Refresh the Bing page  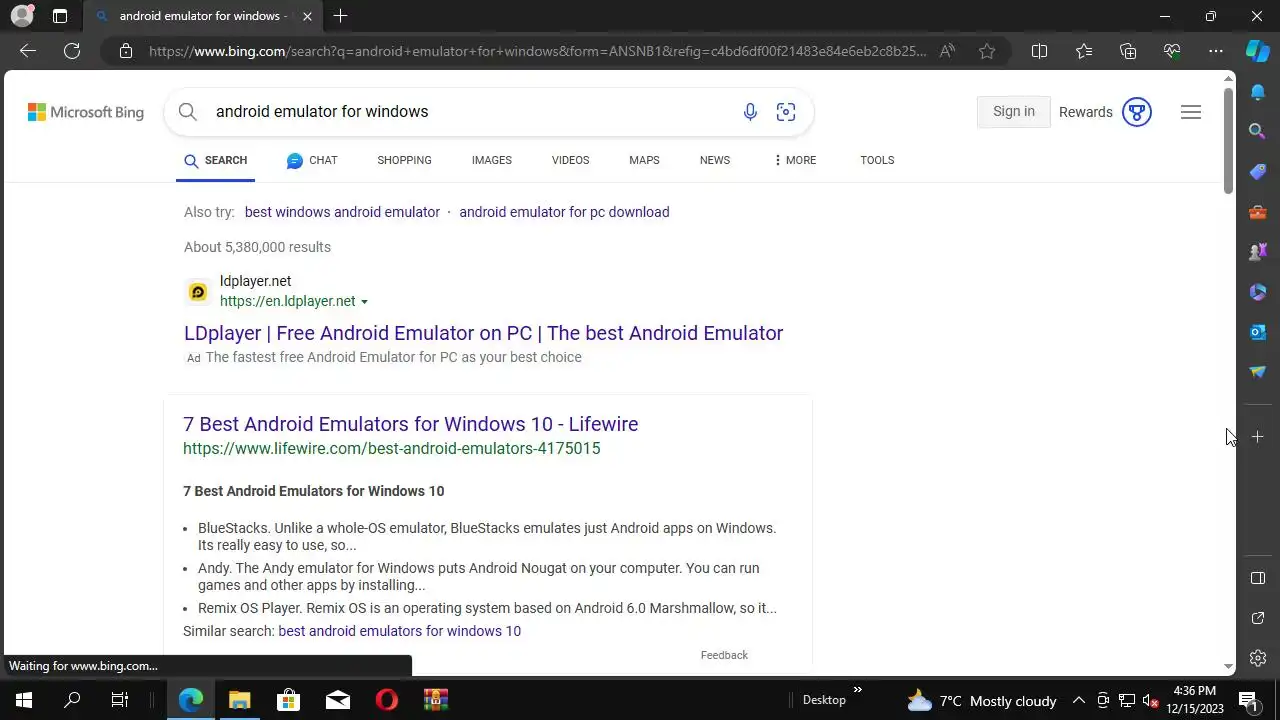[x=72, y=51]
